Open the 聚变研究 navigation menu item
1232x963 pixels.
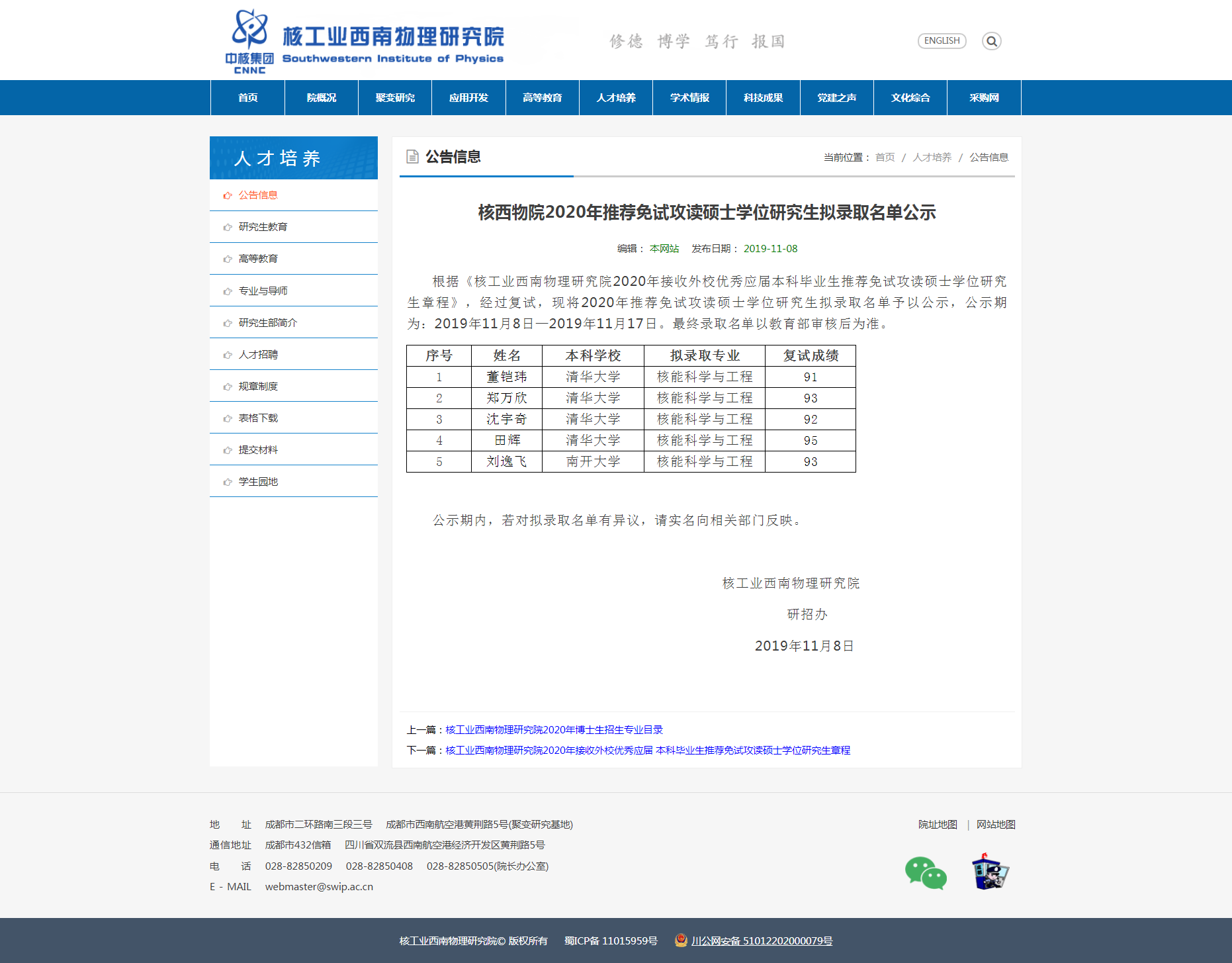tap(395, 98)
